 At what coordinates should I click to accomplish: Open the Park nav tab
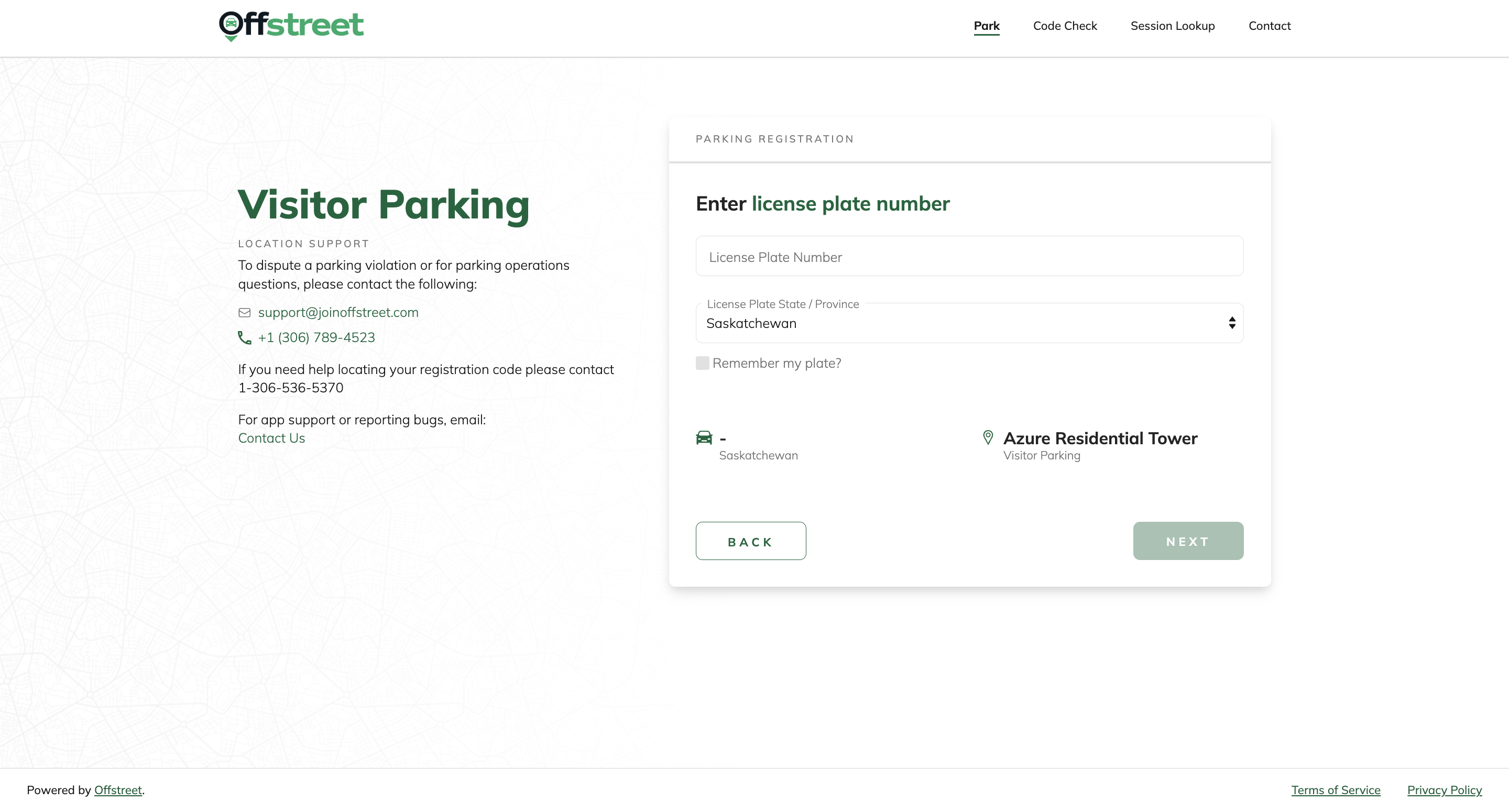[x=987, y=26]
